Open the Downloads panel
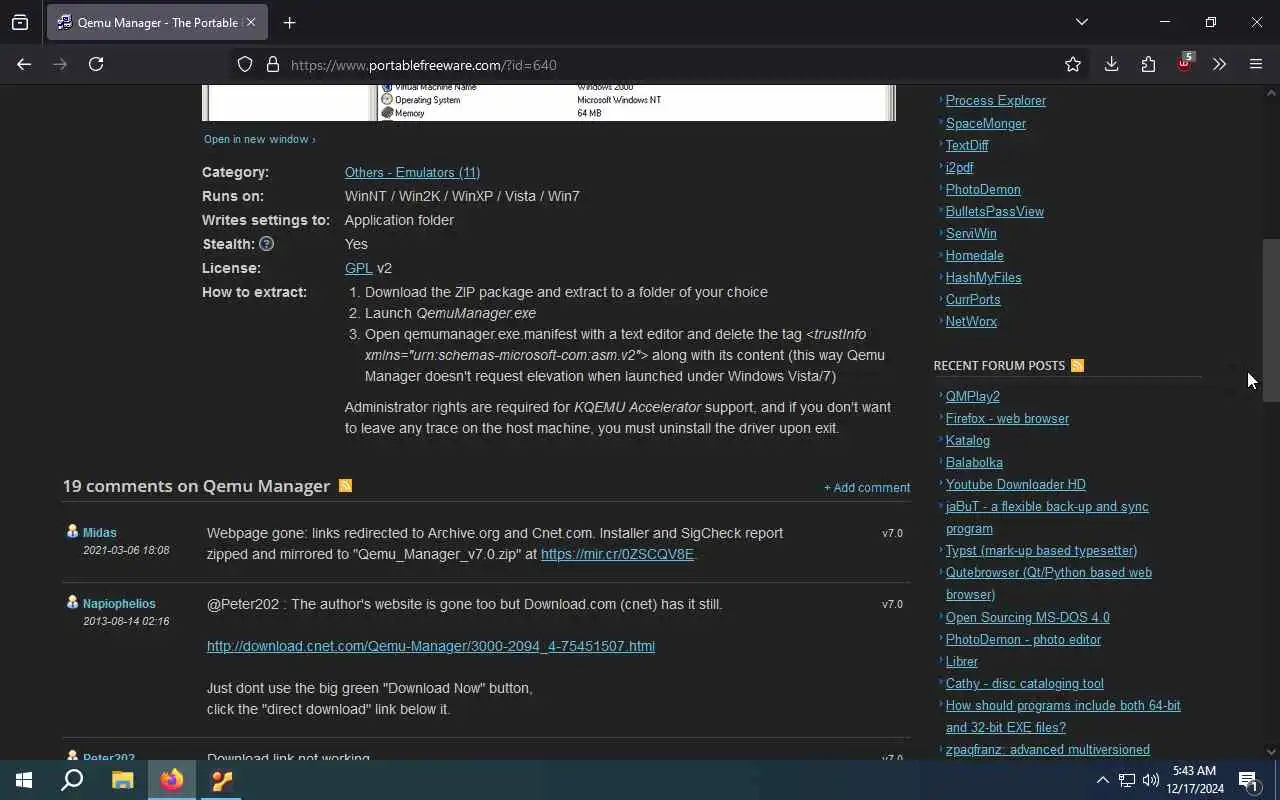Screen dimensions: 1280x800 pos(1111,64)
